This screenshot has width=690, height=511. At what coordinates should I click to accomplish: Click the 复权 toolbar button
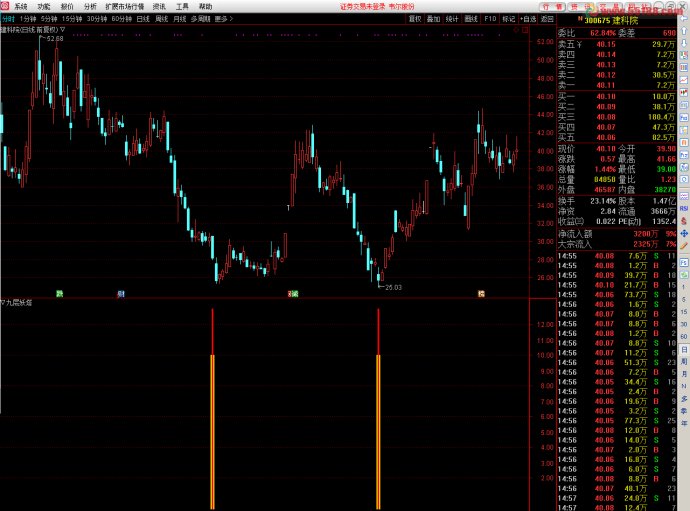pos(415,19)
